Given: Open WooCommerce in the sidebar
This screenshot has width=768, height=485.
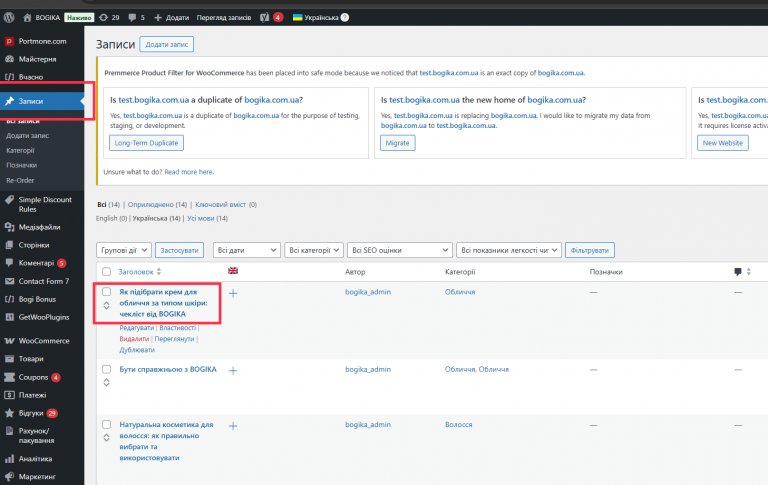Looking at the screenshot, I should tap(42, 340).
